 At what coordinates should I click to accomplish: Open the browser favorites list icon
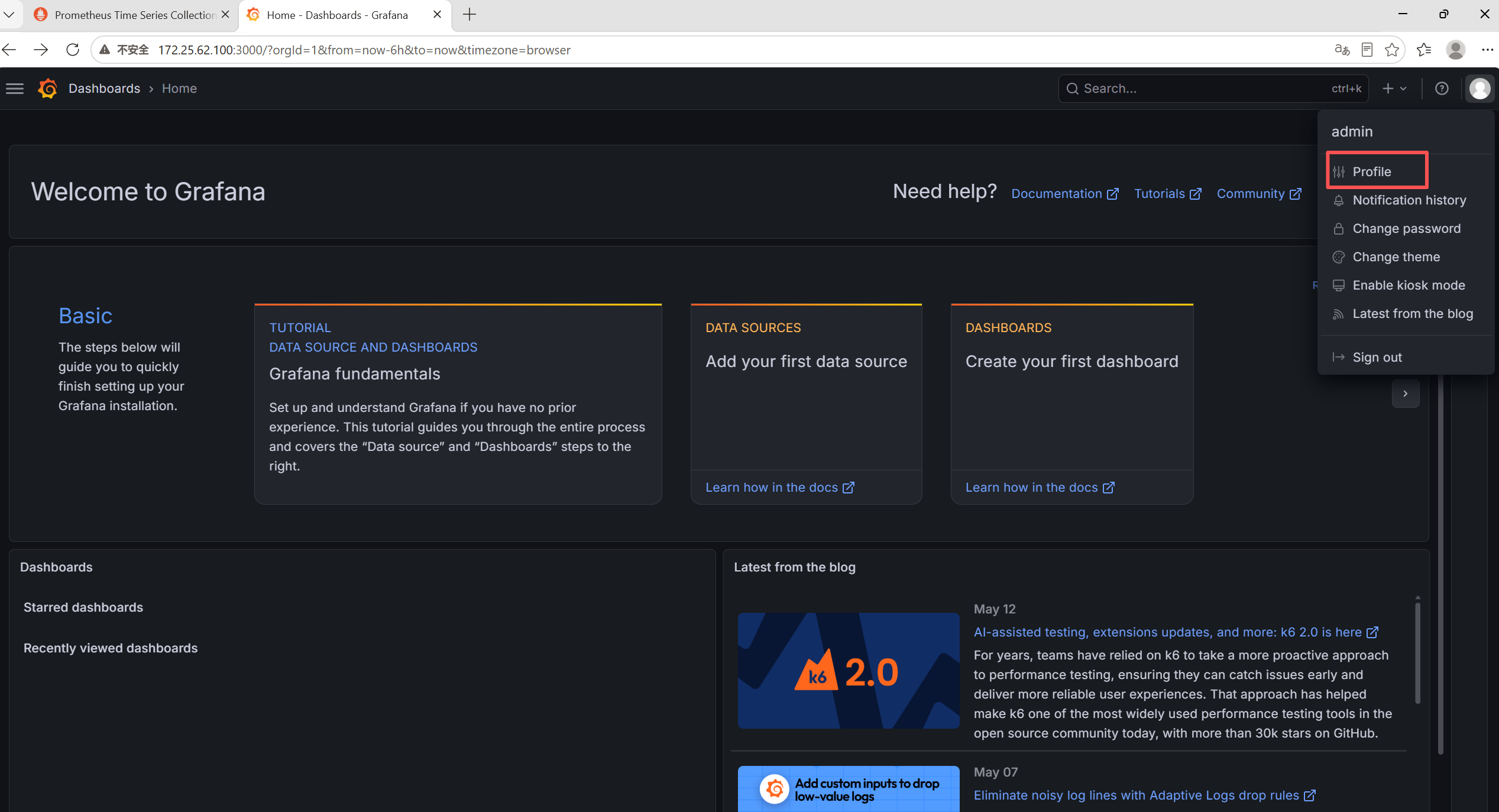[1424, 50]
